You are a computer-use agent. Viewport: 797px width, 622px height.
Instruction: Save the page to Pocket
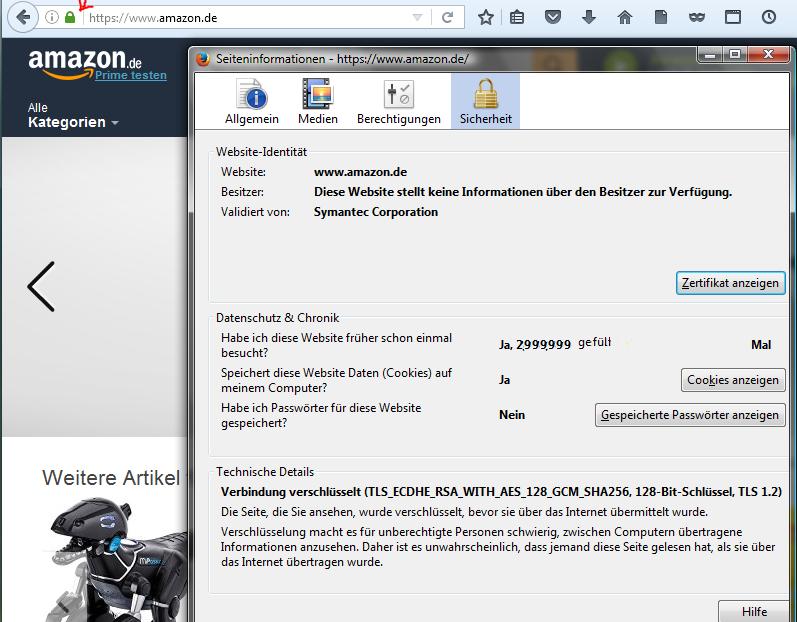553,18
